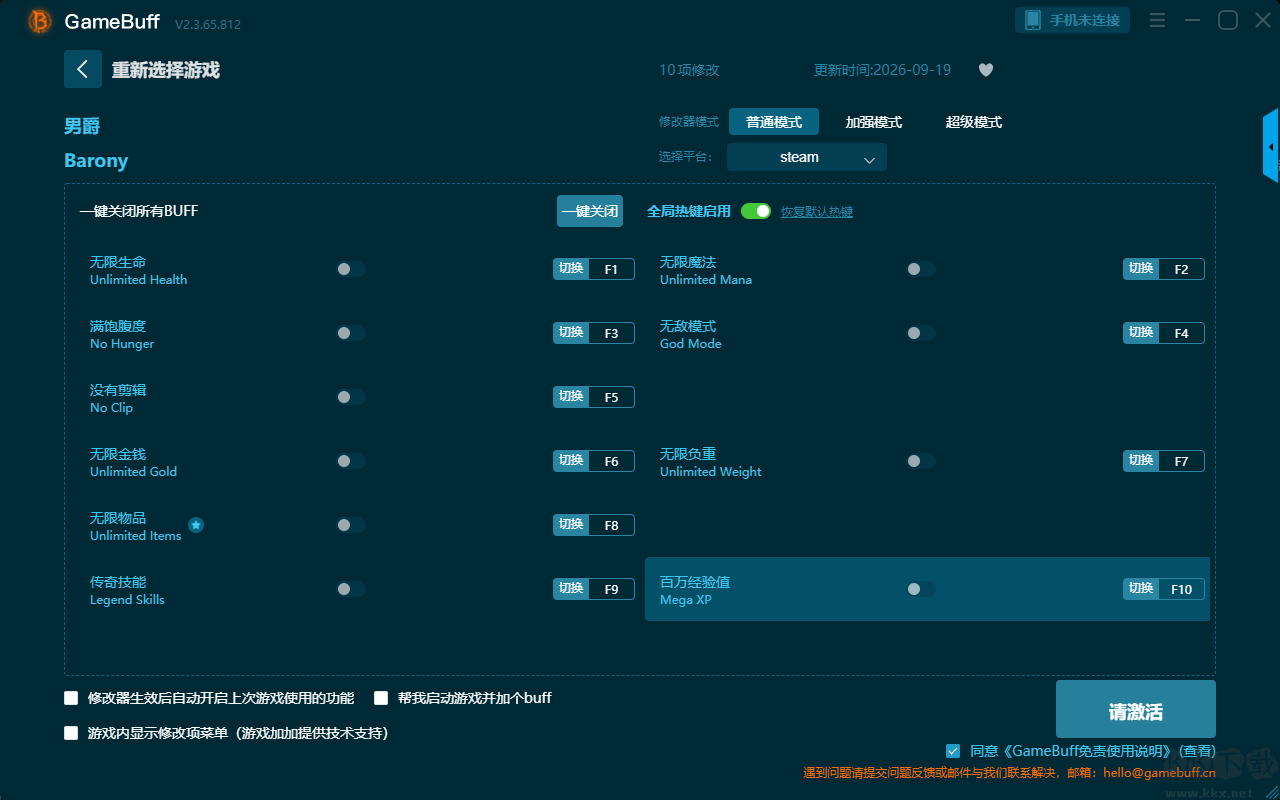
Task: Click the 恢复默认热键 link
Action: pos(817,212)
